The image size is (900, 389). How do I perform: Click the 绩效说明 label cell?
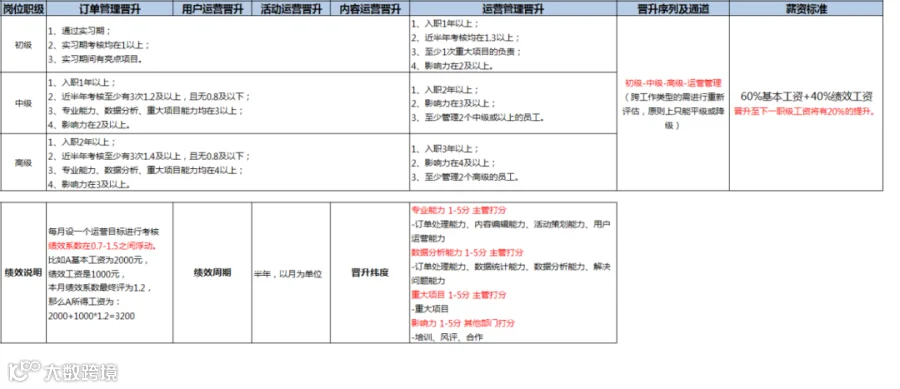click(x=24, y=273)
